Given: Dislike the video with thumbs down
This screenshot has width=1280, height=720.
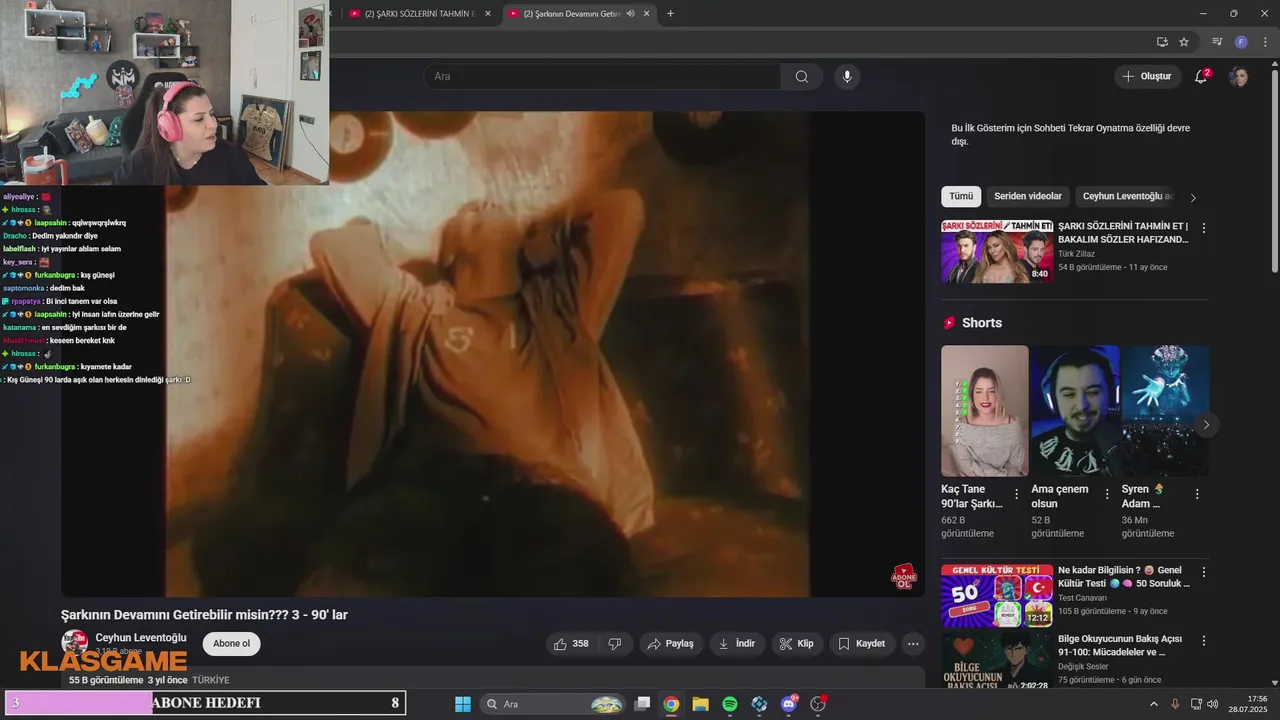Looking at the screenshot, I should pos(615,643).
